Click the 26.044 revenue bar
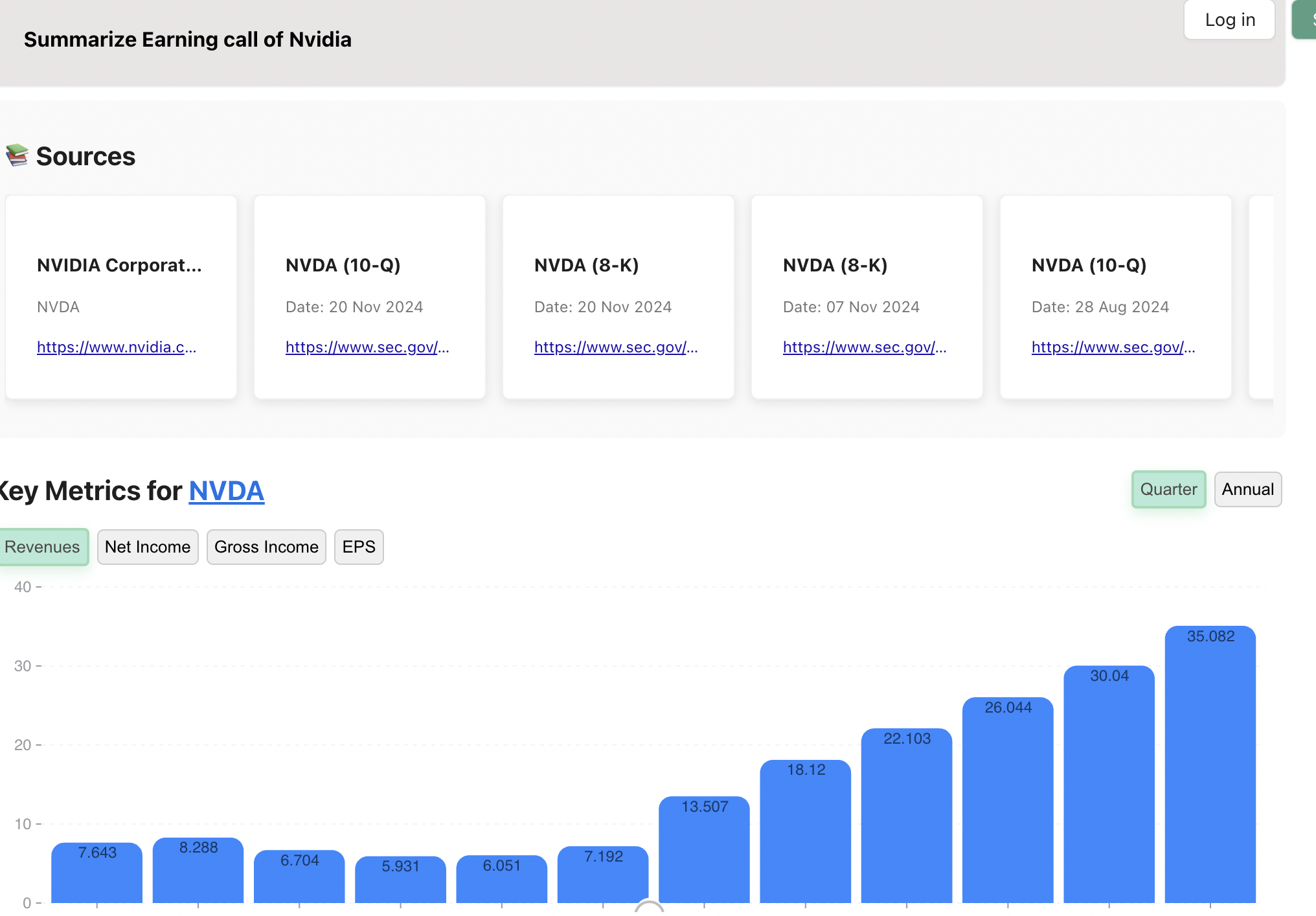1316x916 pixels. pyautogui.click(x=1008, y=800)
